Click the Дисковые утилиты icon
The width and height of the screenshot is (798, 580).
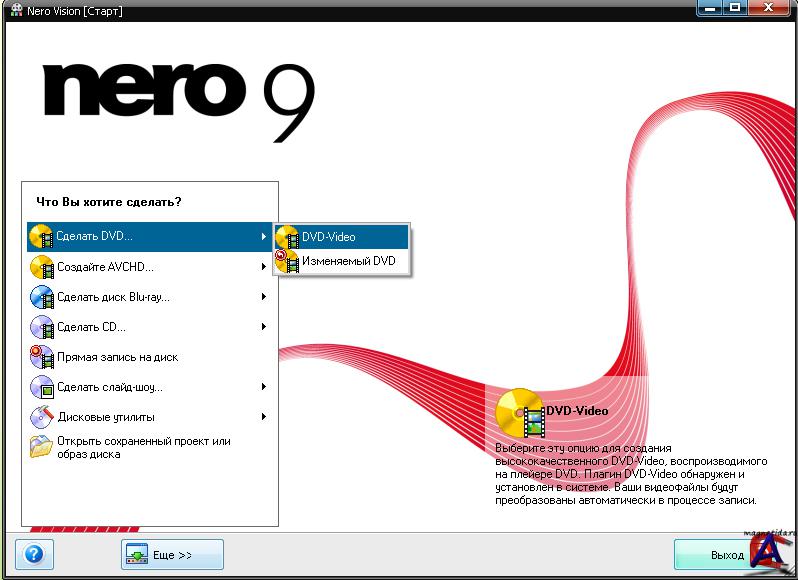pos(42,417)
